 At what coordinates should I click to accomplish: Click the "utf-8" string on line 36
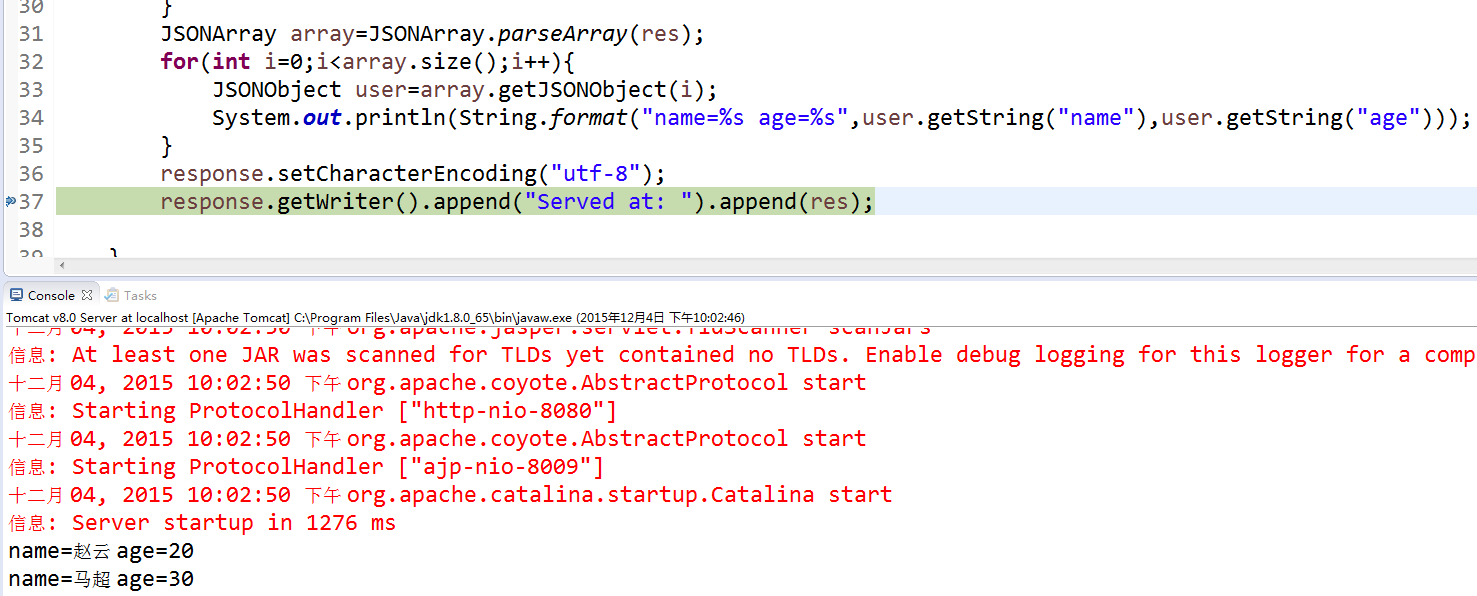tap(596, 173)
